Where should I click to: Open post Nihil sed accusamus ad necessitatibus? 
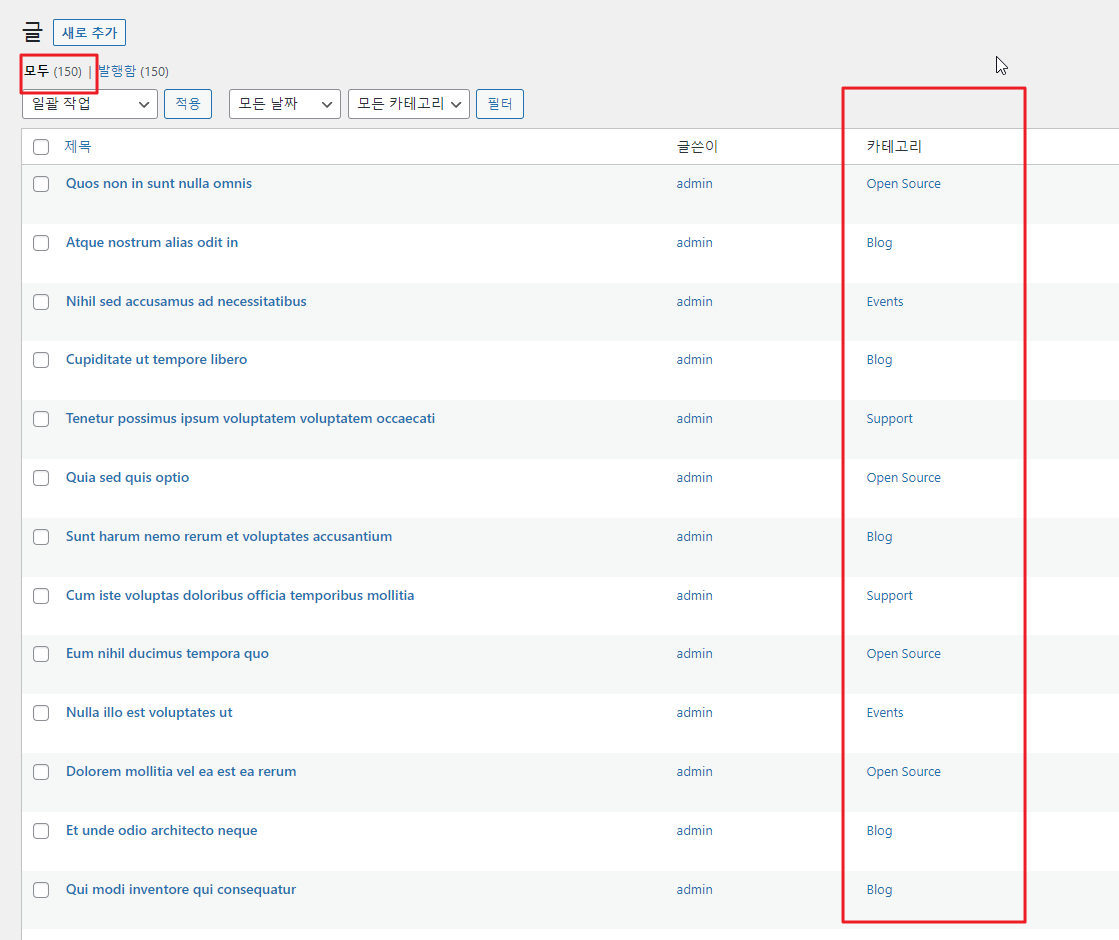pos(186,301)
